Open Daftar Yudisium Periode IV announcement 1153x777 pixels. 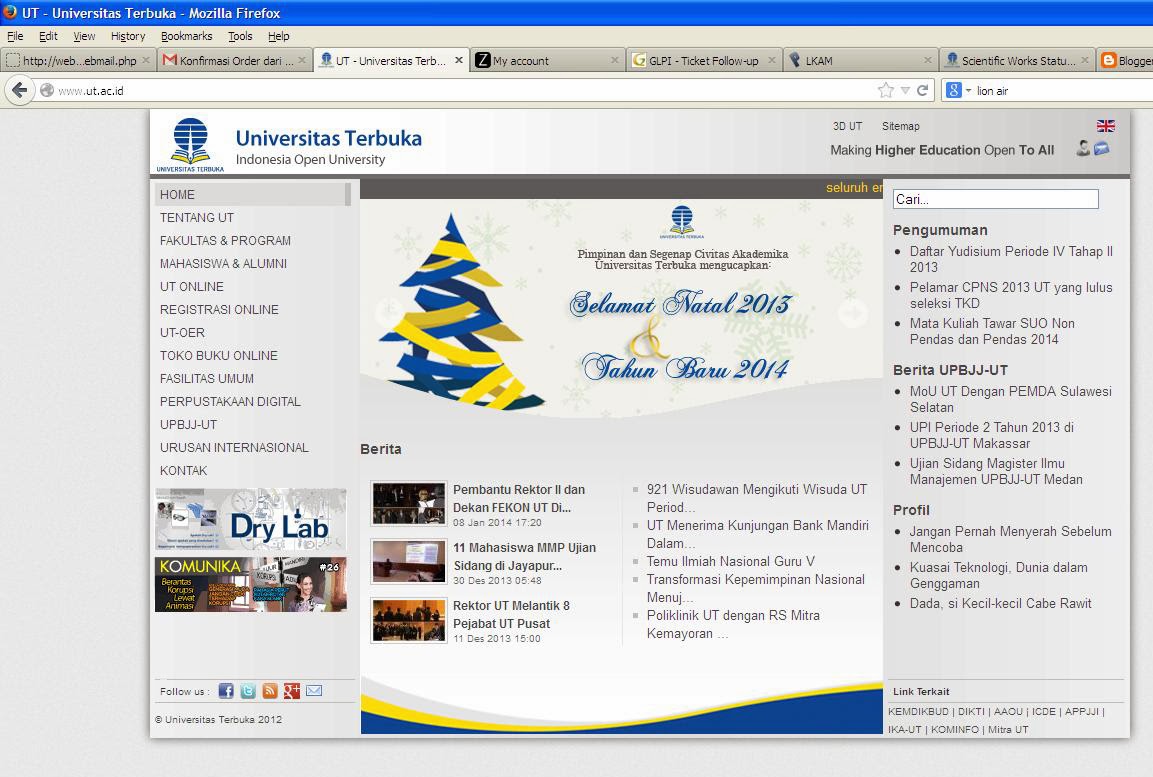click(x=1011, y=259)
